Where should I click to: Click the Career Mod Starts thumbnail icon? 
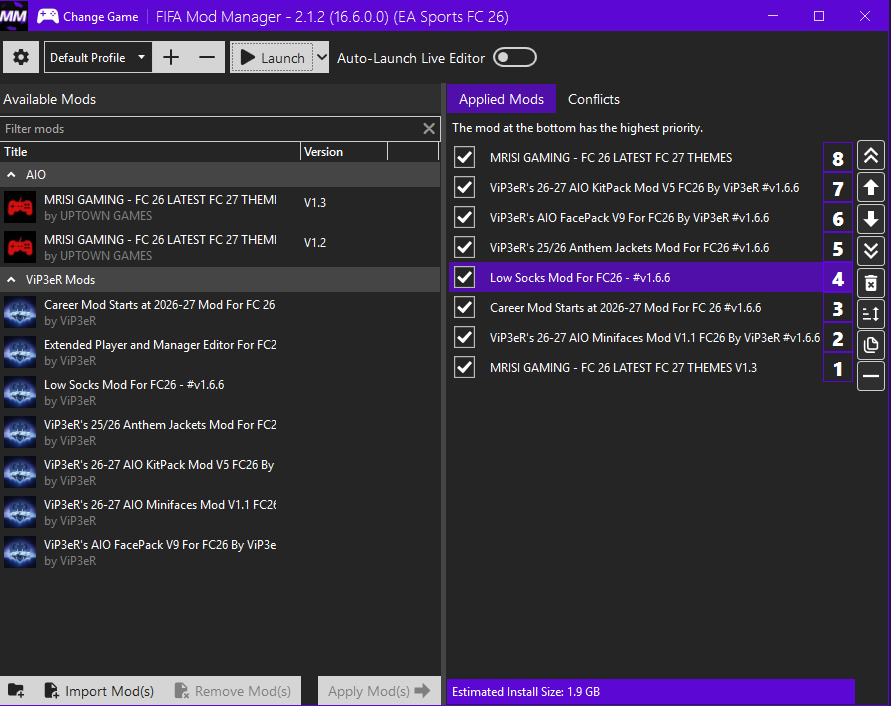(20, 312)
